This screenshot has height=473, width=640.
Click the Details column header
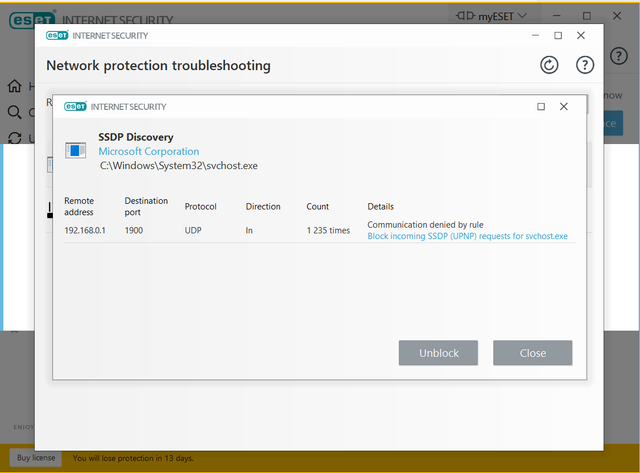point(380,207)
